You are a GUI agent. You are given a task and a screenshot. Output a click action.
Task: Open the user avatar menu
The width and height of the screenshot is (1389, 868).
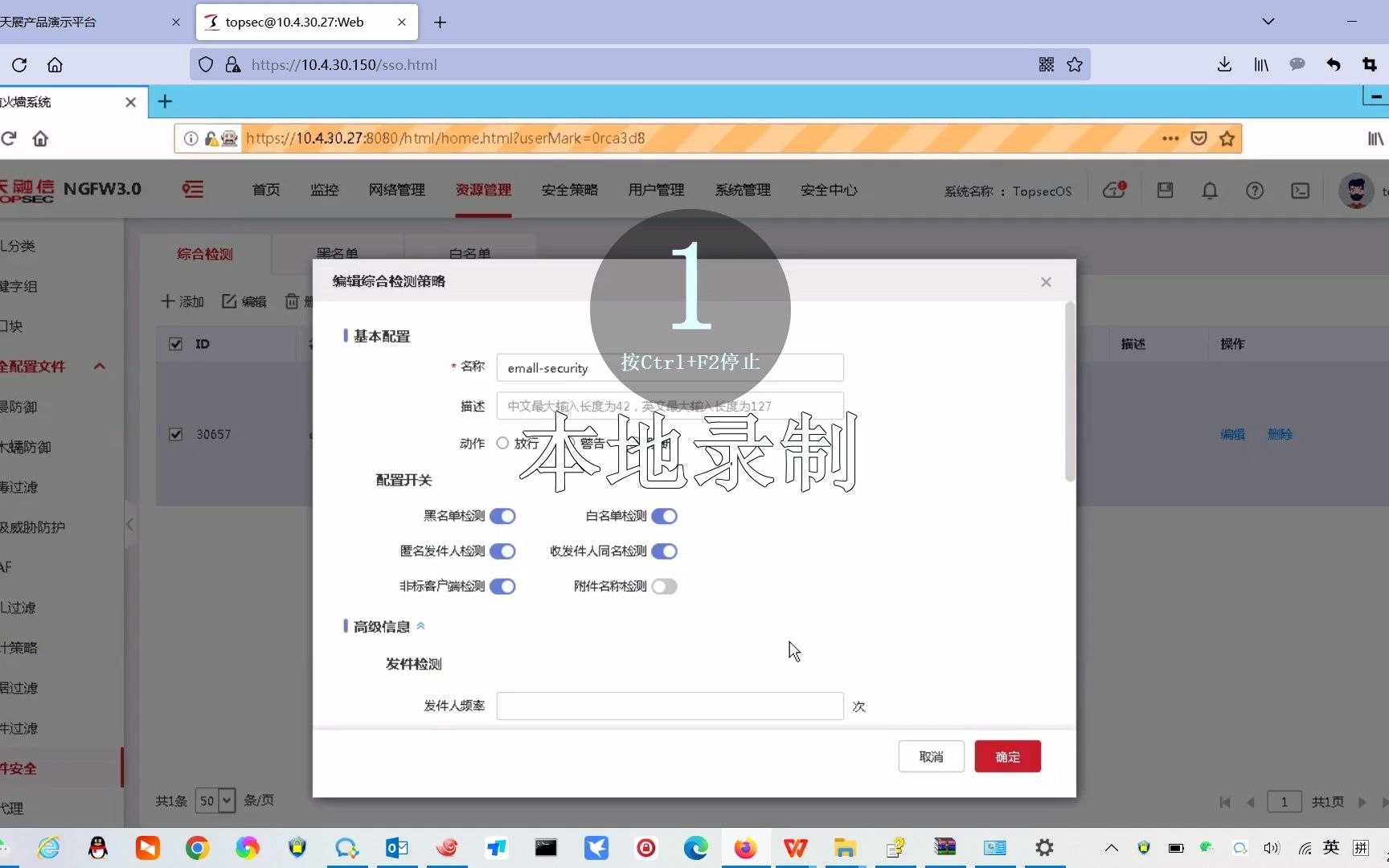coord(1356,190)
